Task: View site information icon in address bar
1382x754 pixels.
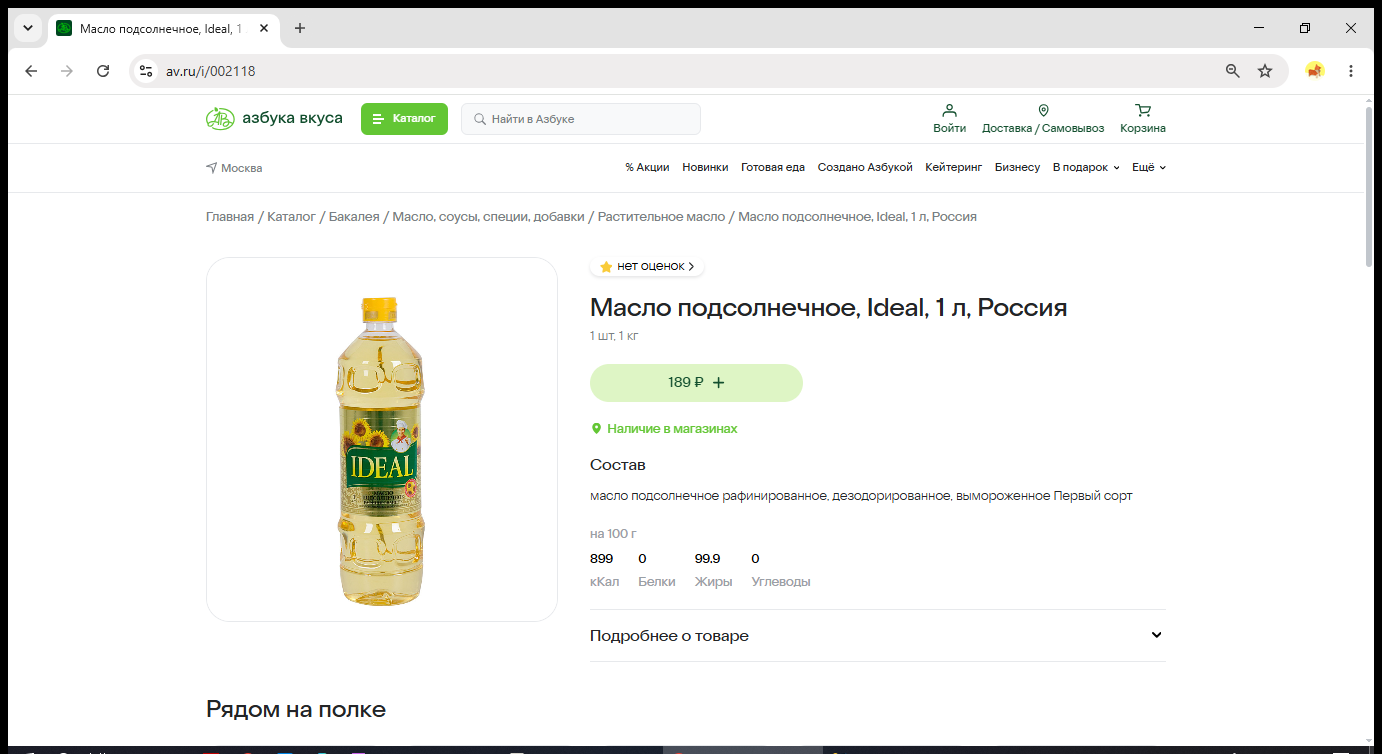Action: coord(146,71)
